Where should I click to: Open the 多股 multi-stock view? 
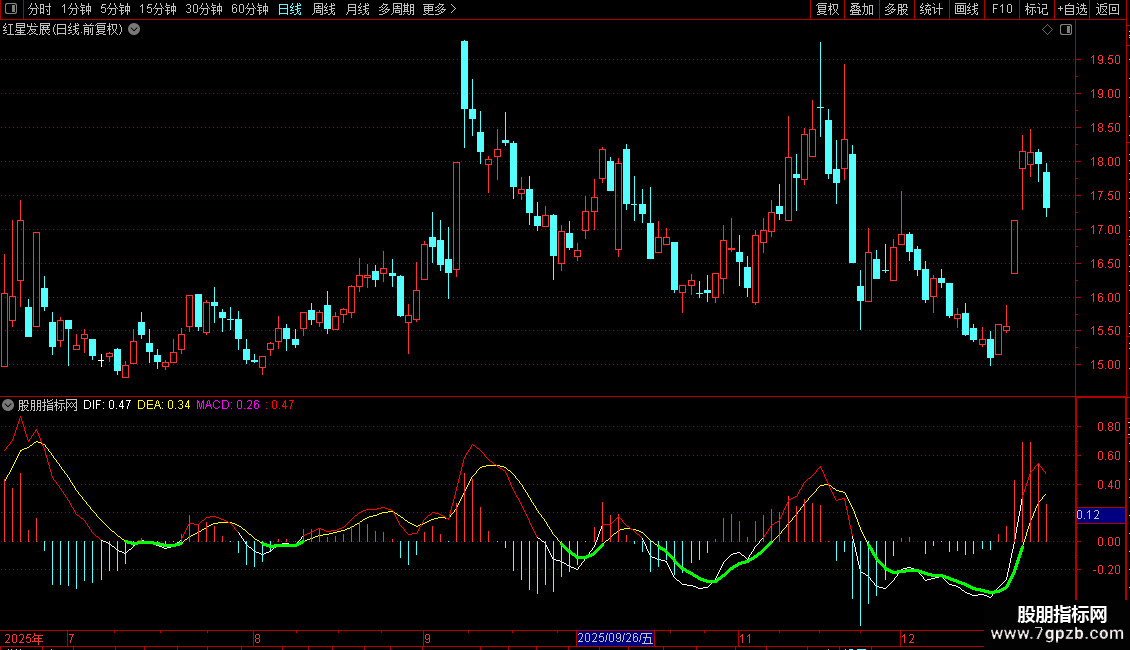896,9
